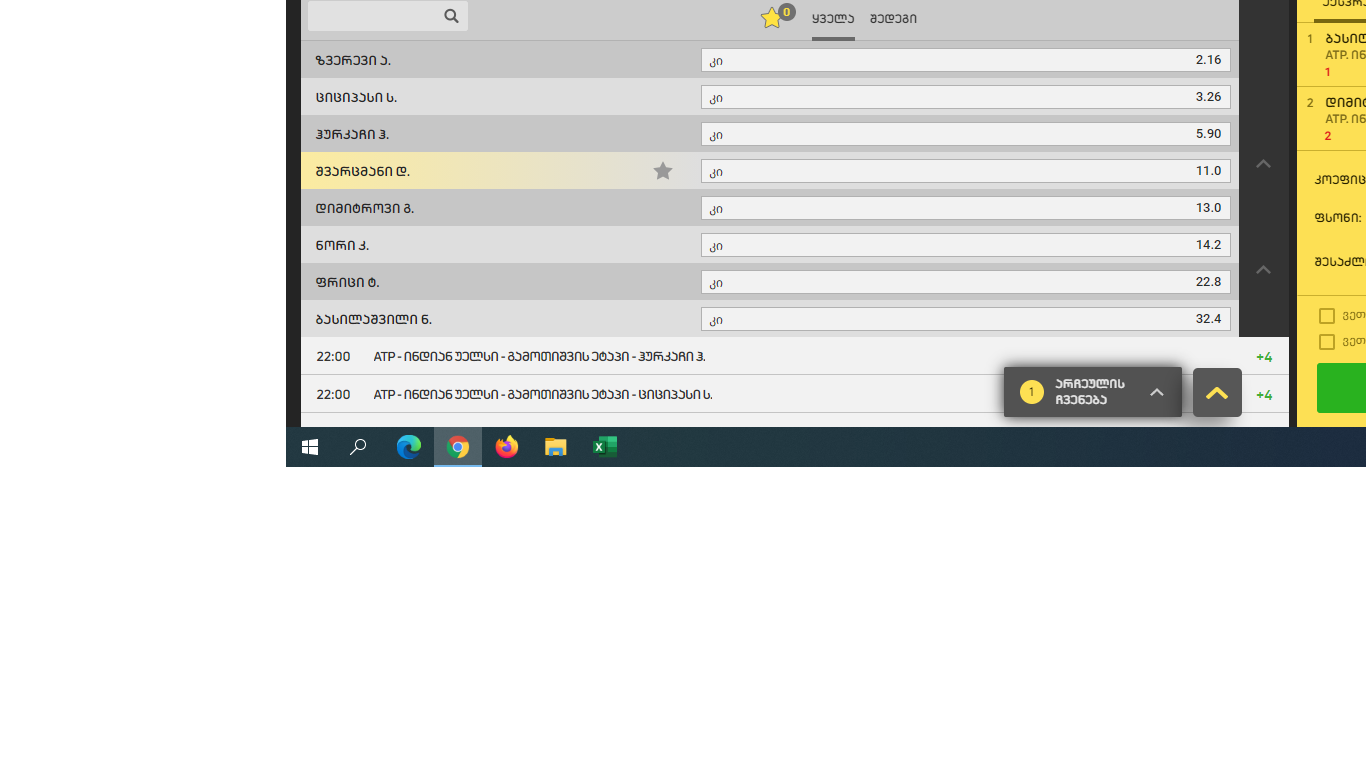Toggle the favorite star on შვარცმანი დ. row
1366x768 pixels.
(663, 171)
